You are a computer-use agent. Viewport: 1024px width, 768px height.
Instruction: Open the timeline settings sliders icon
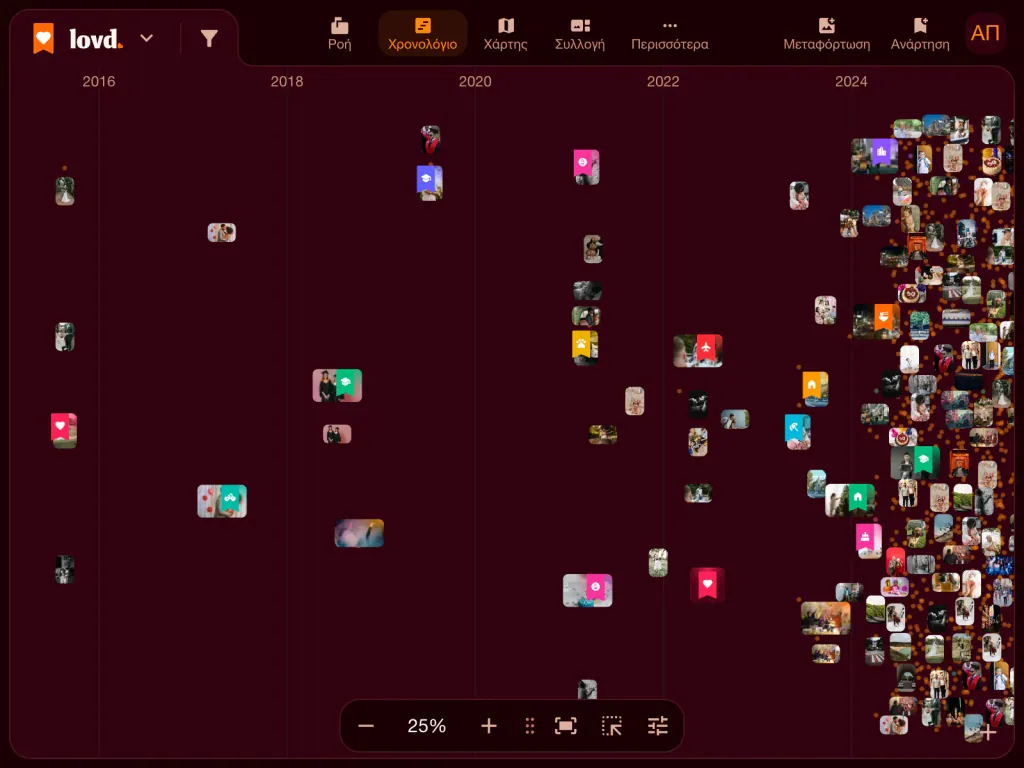(x=658, y=726)
